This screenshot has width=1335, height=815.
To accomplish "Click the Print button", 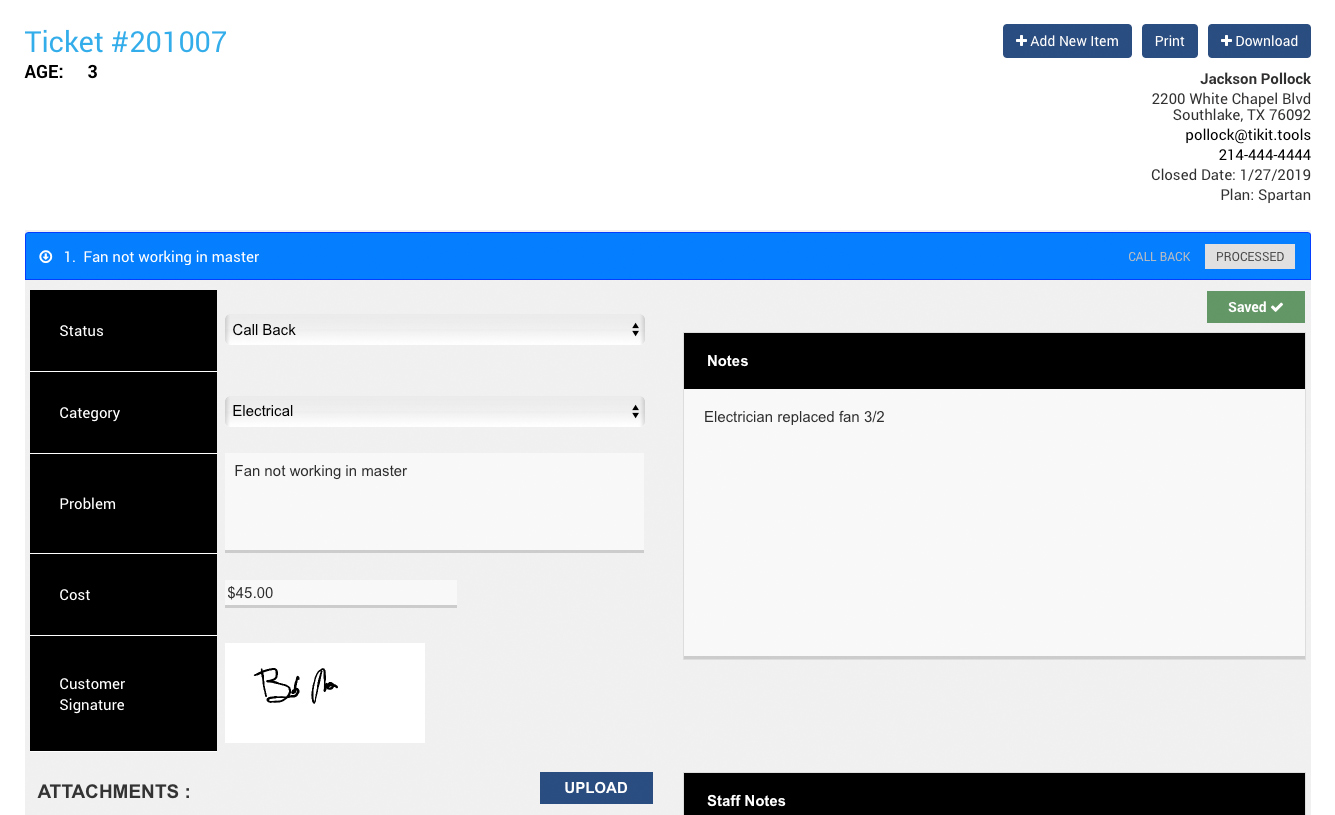I will [x=1169, y=41].
